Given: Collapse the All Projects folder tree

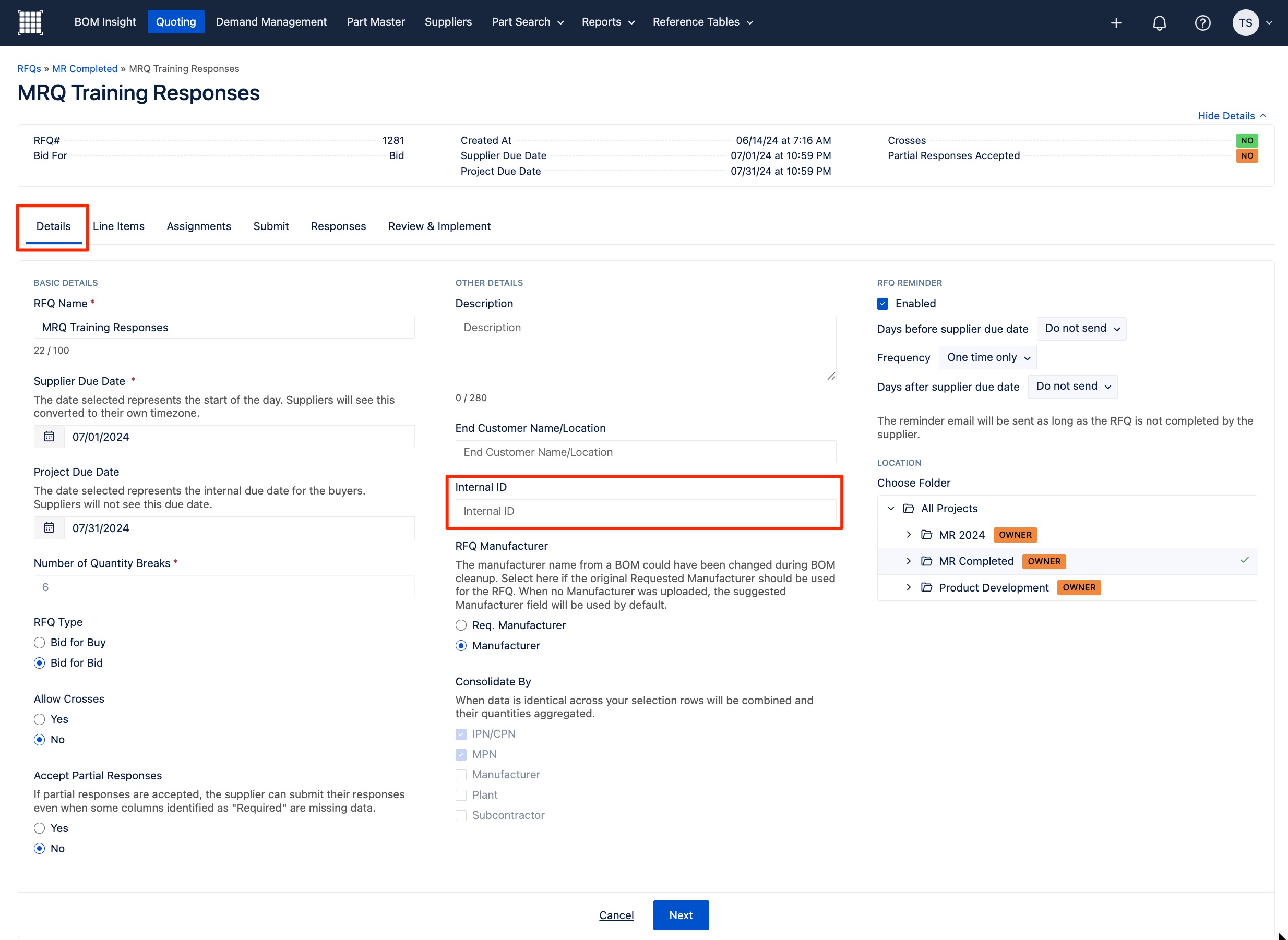Looking at the screenshot, I should pyautogui.click(x=891, y=508).
